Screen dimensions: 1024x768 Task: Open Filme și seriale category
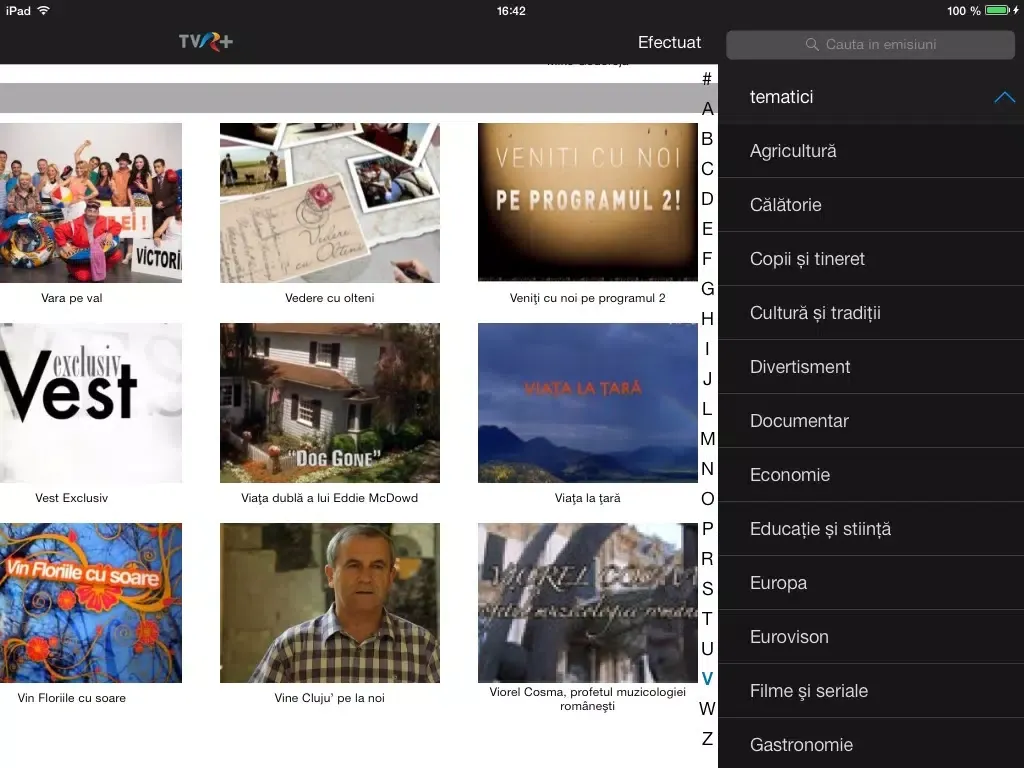pos(871,691)
